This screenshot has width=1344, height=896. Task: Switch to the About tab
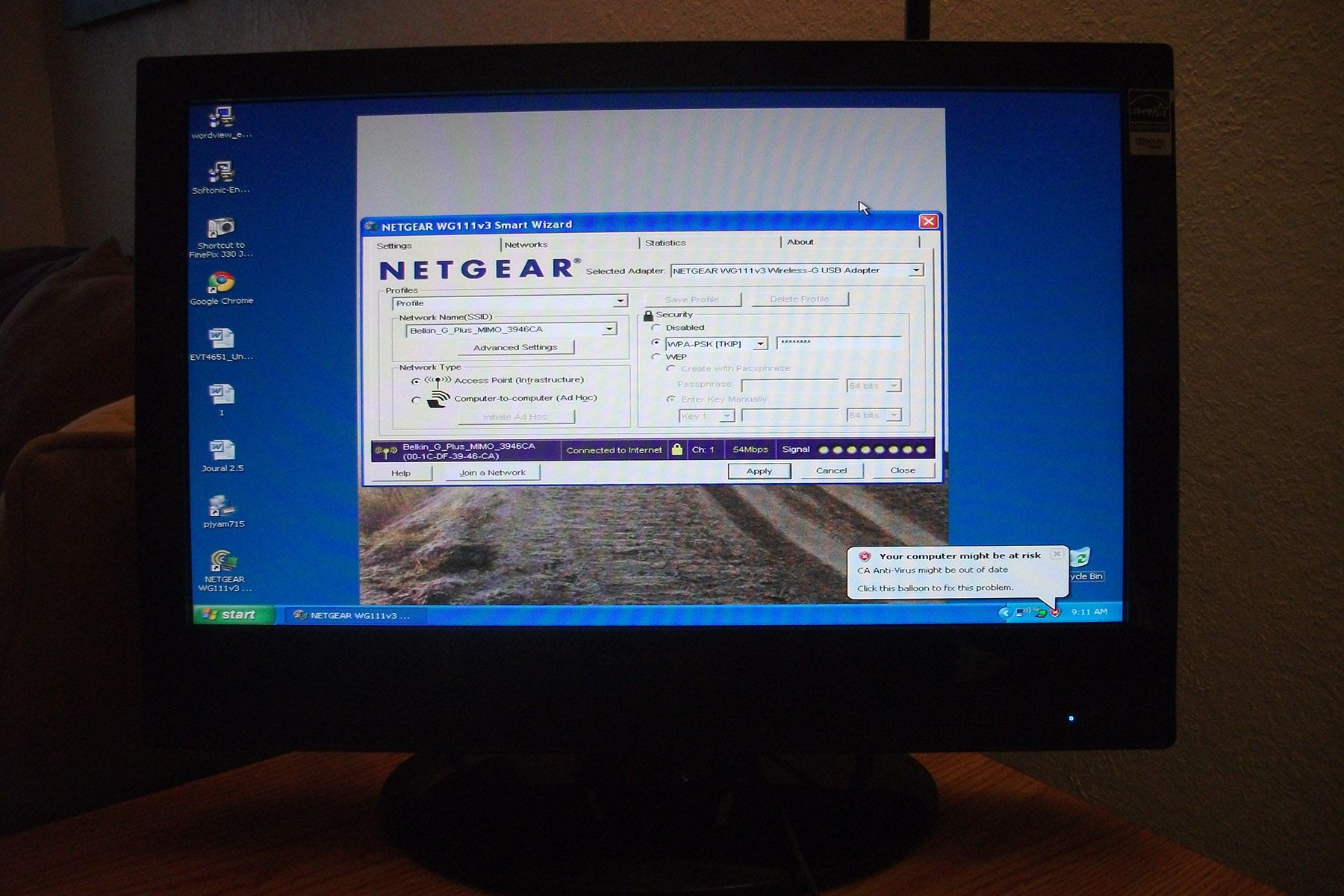coord(800,242)
